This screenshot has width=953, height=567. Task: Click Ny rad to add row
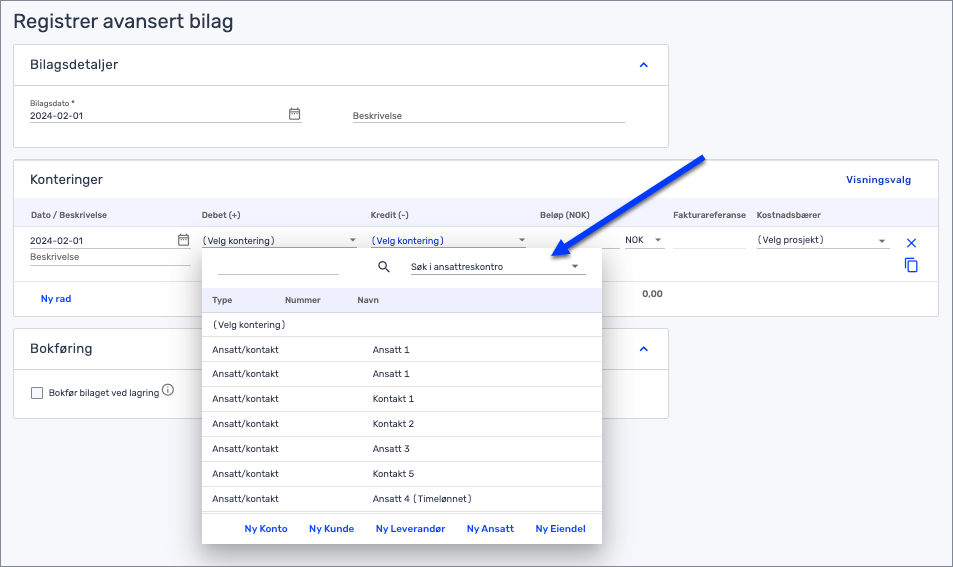pyautogui.click(x=56, y=298)
